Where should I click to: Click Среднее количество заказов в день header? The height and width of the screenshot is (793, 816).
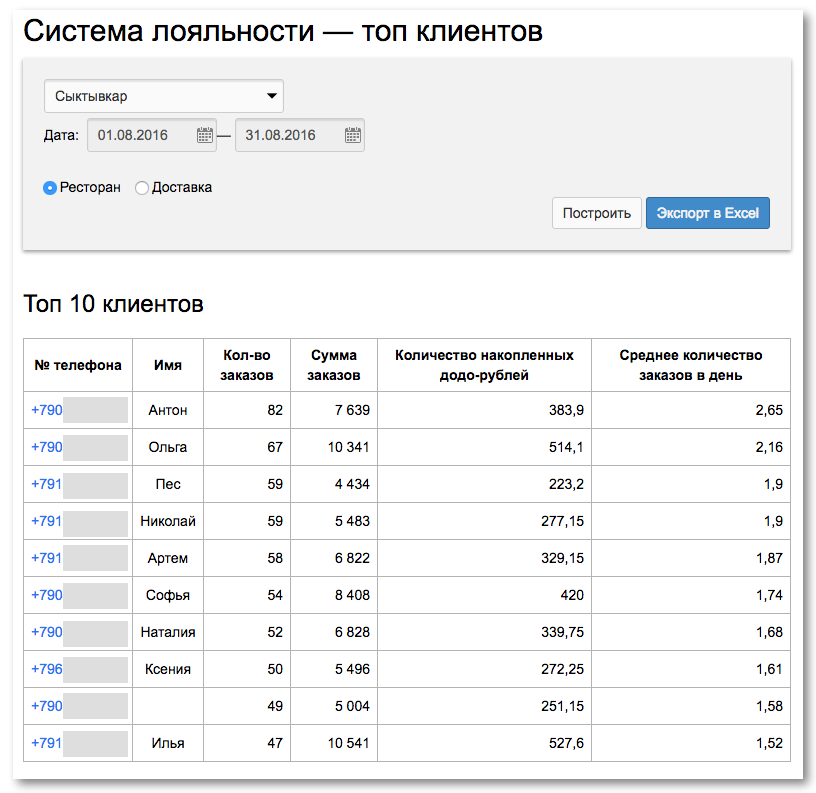pyautogui.click(x=691, y=365)
